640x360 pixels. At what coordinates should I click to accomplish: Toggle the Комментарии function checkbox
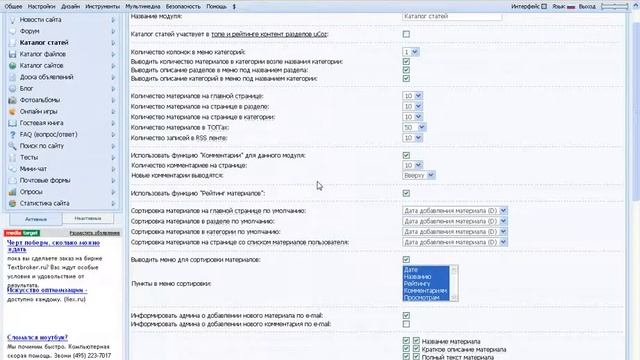pyautogui.click(x=406, y=156)
